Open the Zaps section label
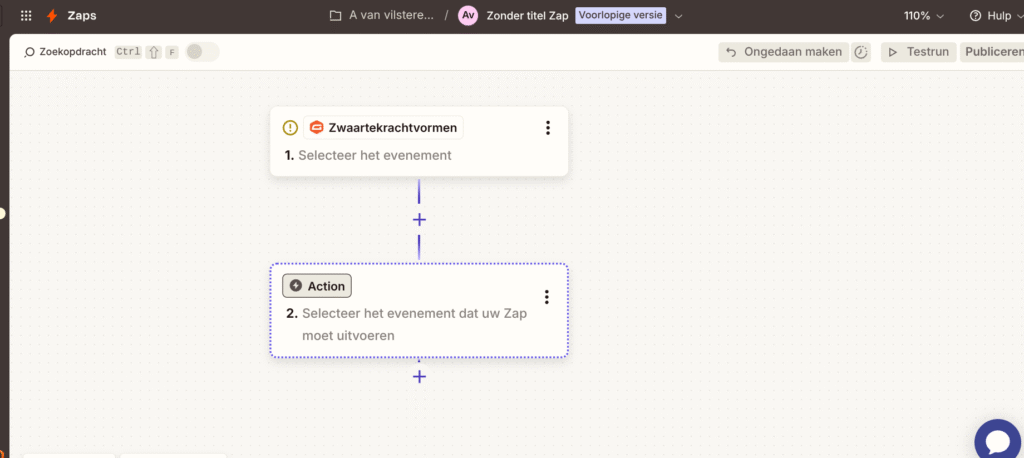The image size is (1024, 458). 82,16
